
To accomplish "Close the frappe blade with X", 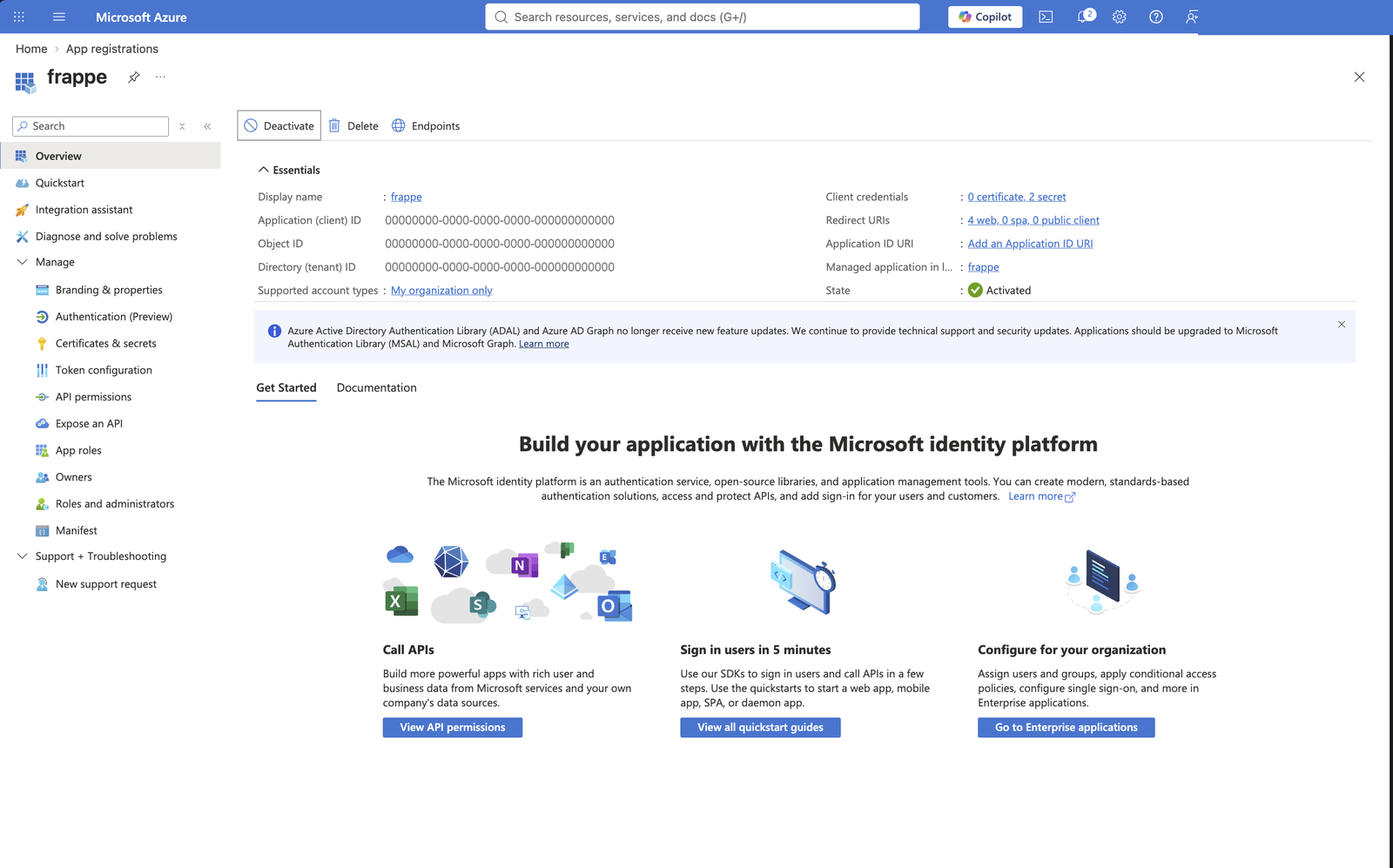I will point(1359,77).
